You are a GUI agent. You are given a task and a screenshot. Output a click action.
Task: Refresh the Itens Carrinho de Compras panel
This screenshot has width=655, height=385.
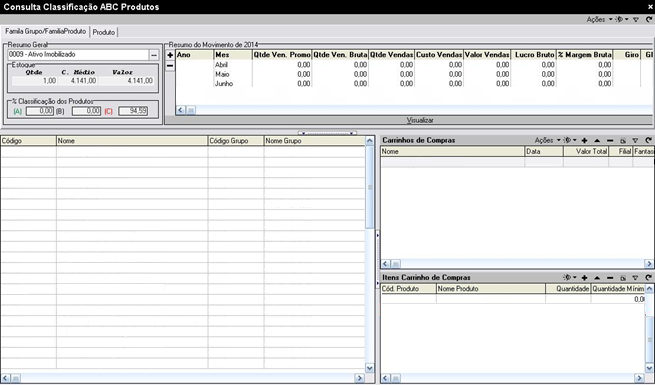(x=648, y=278)
